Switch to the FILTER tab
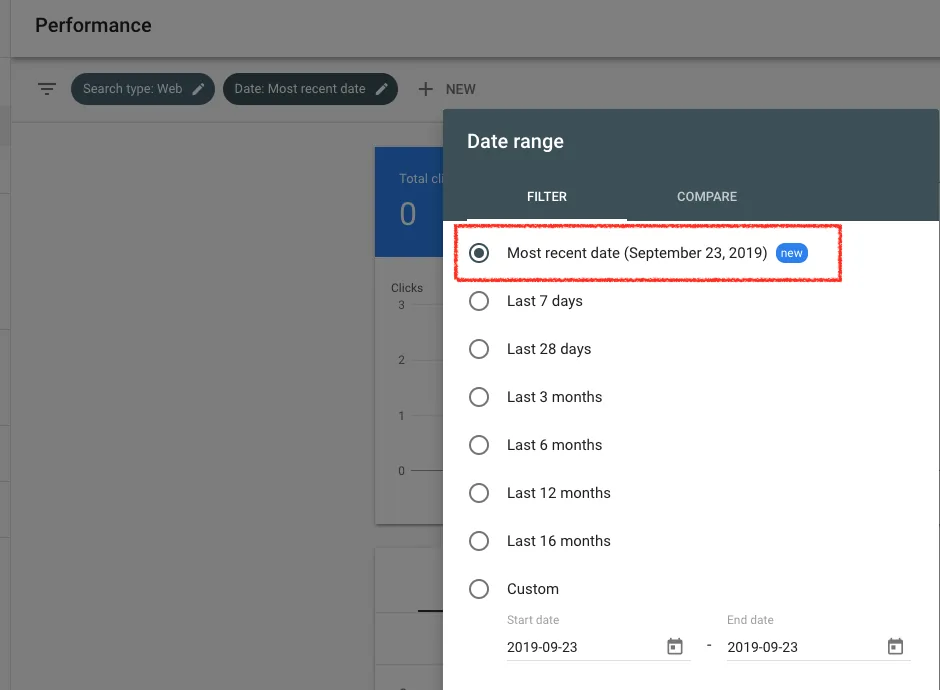The width and height of the screenshot is (940, 690). (x=547, y=197)
